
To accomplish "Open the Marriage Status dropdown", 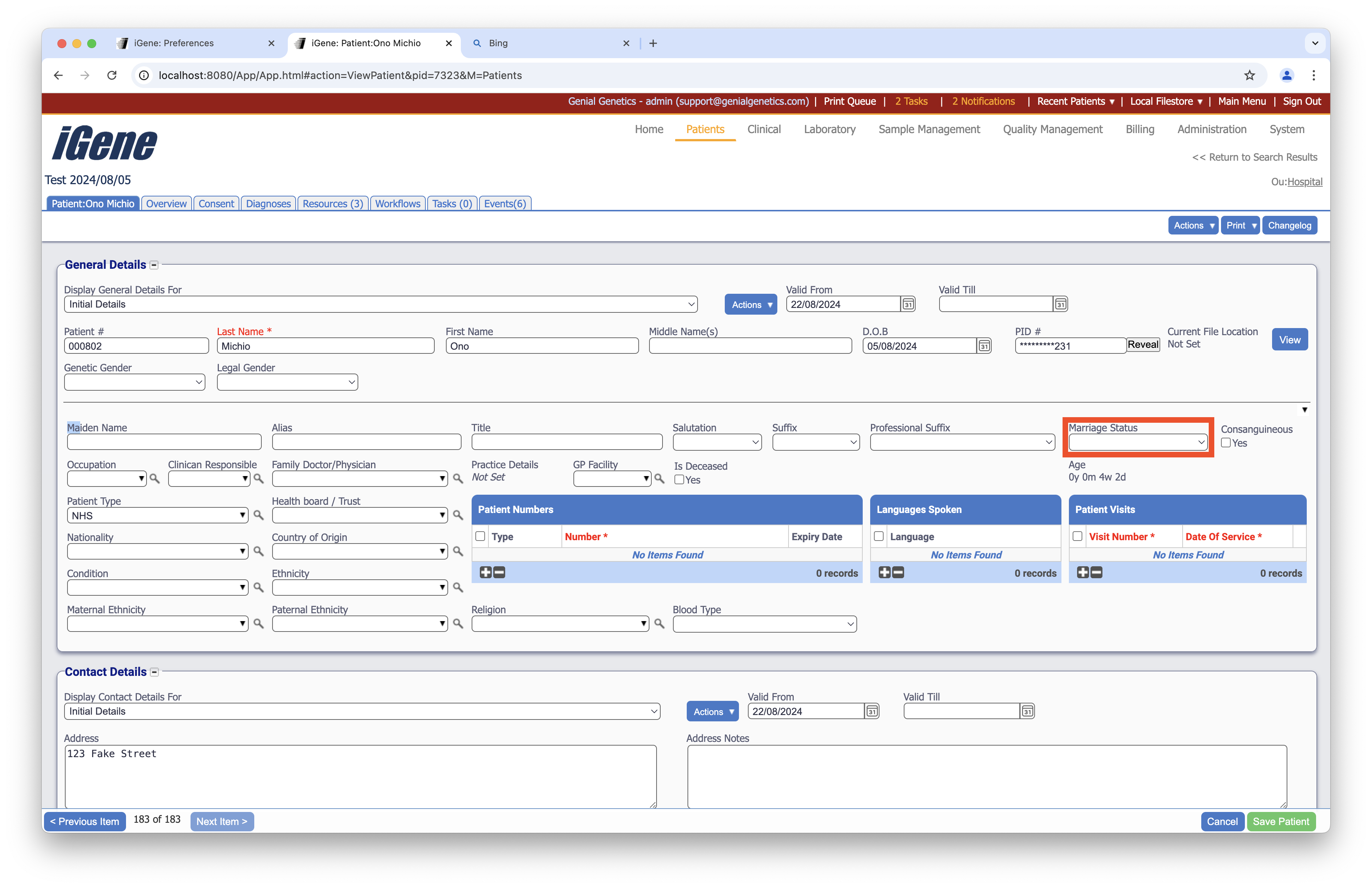I will (x=1137, y=443).
